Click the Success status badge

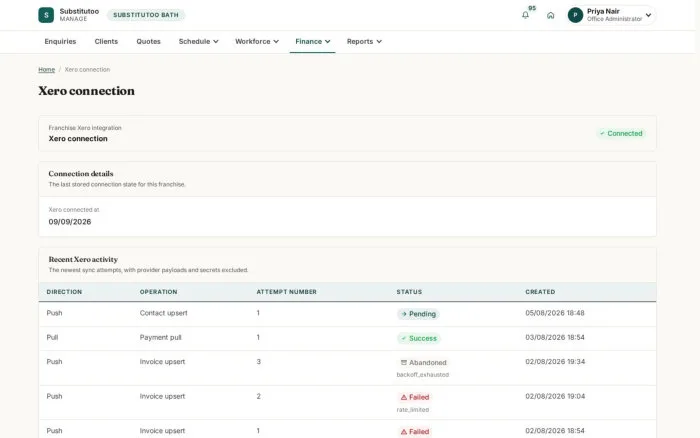(418, 338)
